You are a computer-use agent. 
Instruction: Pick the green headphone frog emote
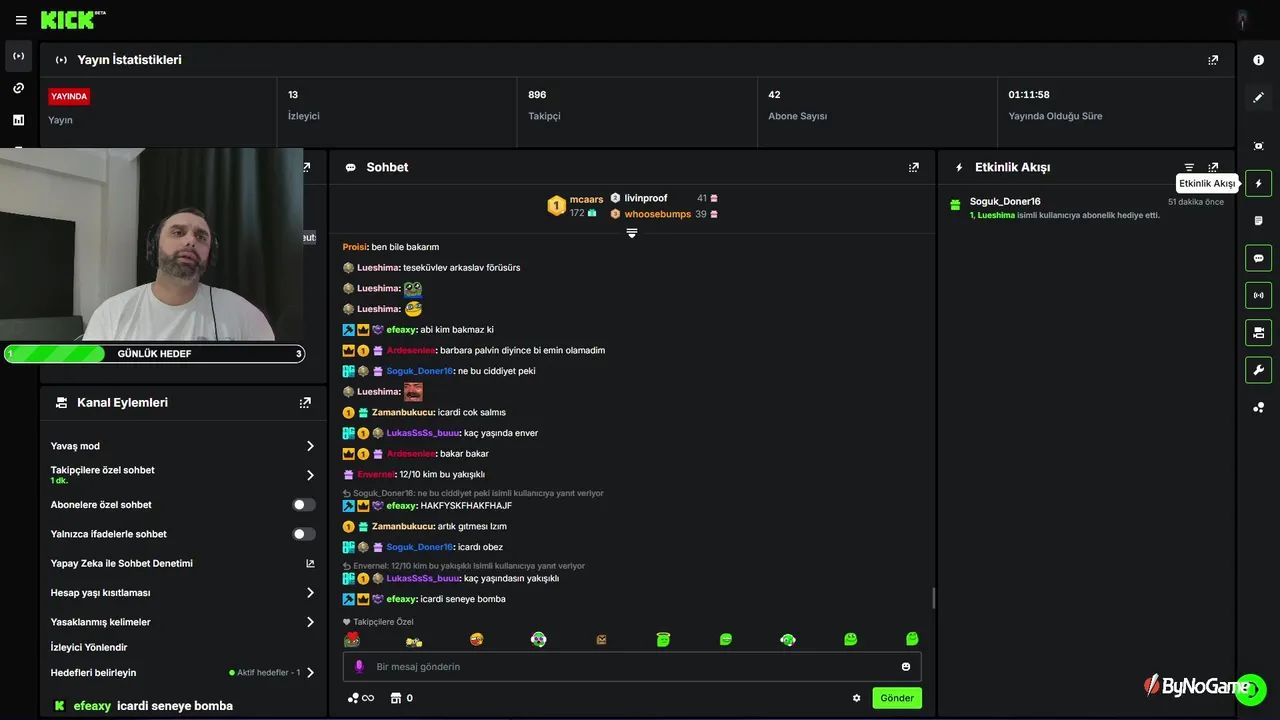point(788,639)
